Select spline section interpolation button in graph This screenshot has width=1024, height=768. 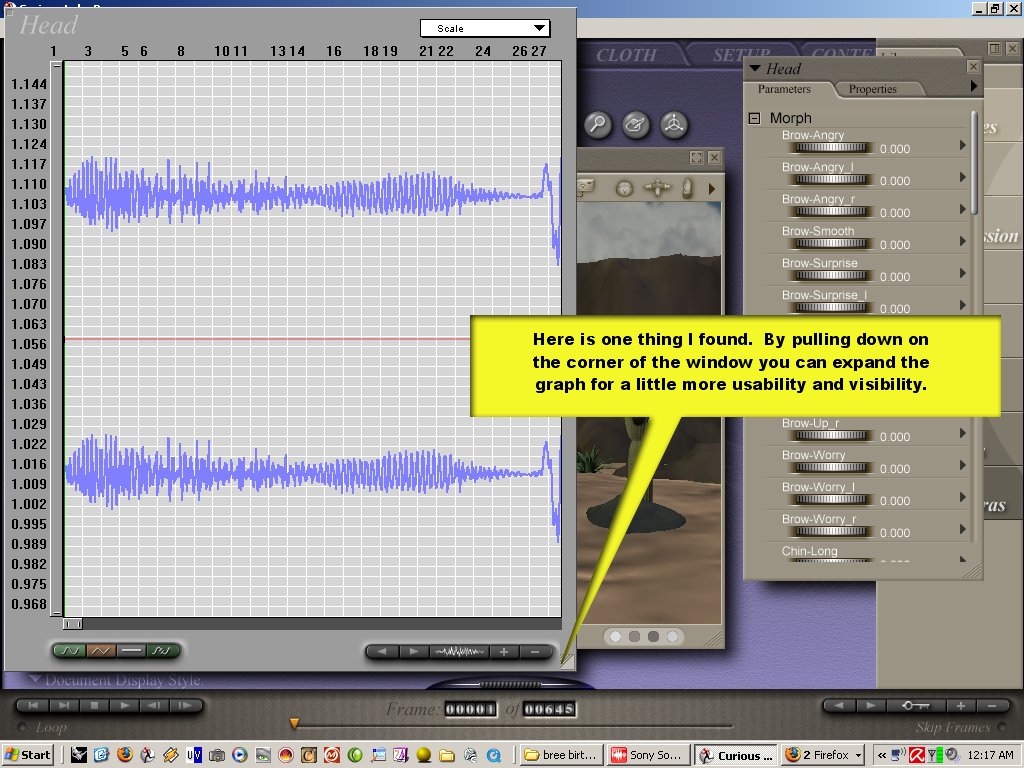click(69, 651)
